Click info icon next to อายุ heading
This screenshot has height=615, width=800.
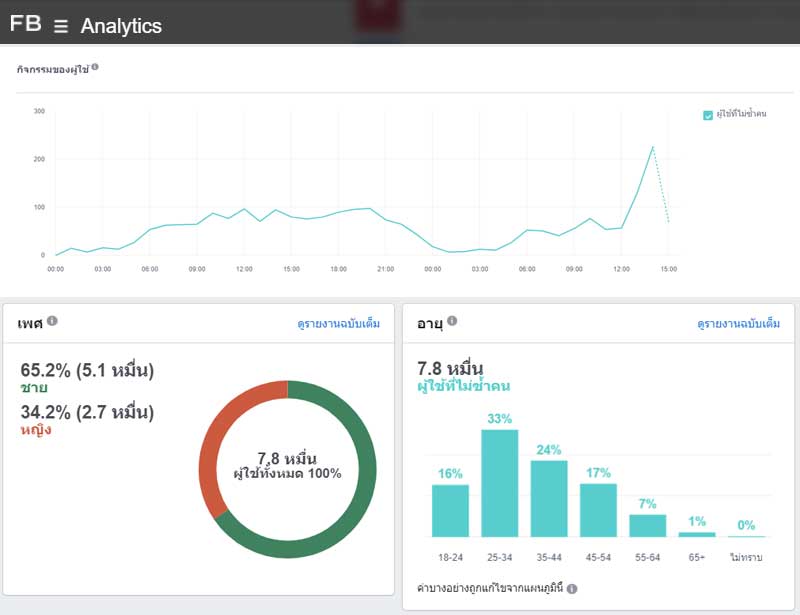(x=452, y=321)
